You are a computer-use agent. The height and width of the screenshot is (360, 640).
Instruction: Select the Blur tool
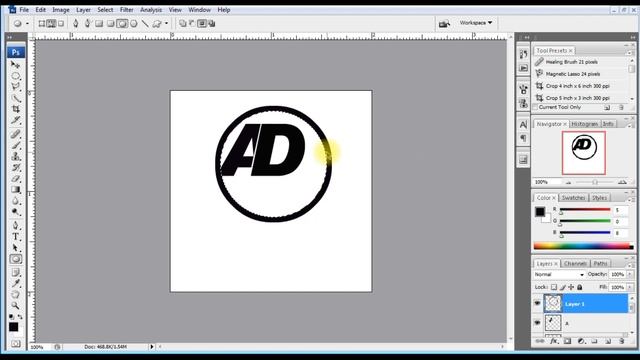pyautogui.click(x=15, y=201)
